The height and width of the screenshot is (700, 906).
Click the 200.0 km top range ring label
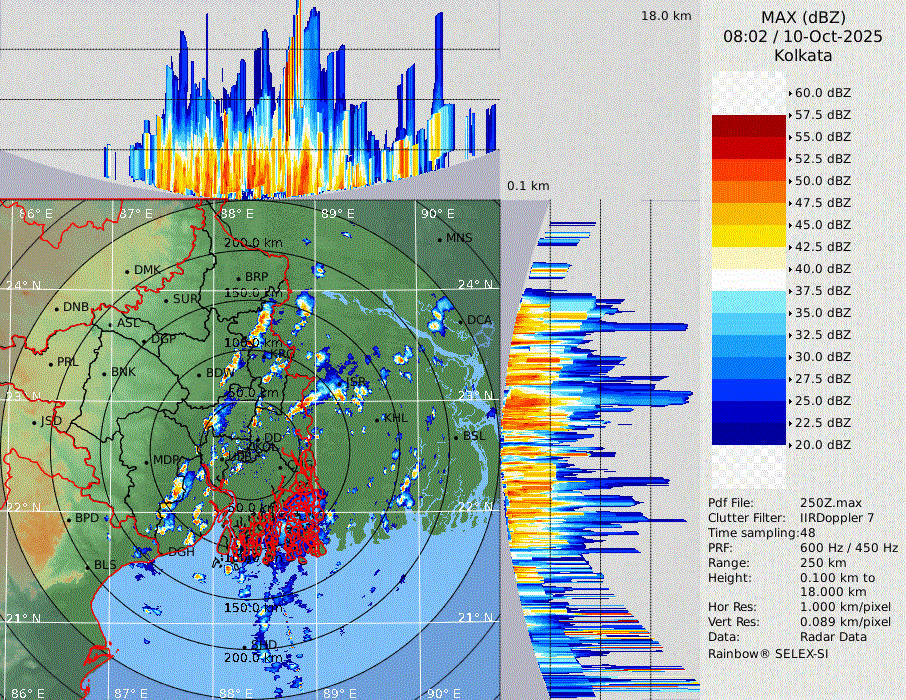click(x=254, y=243)
